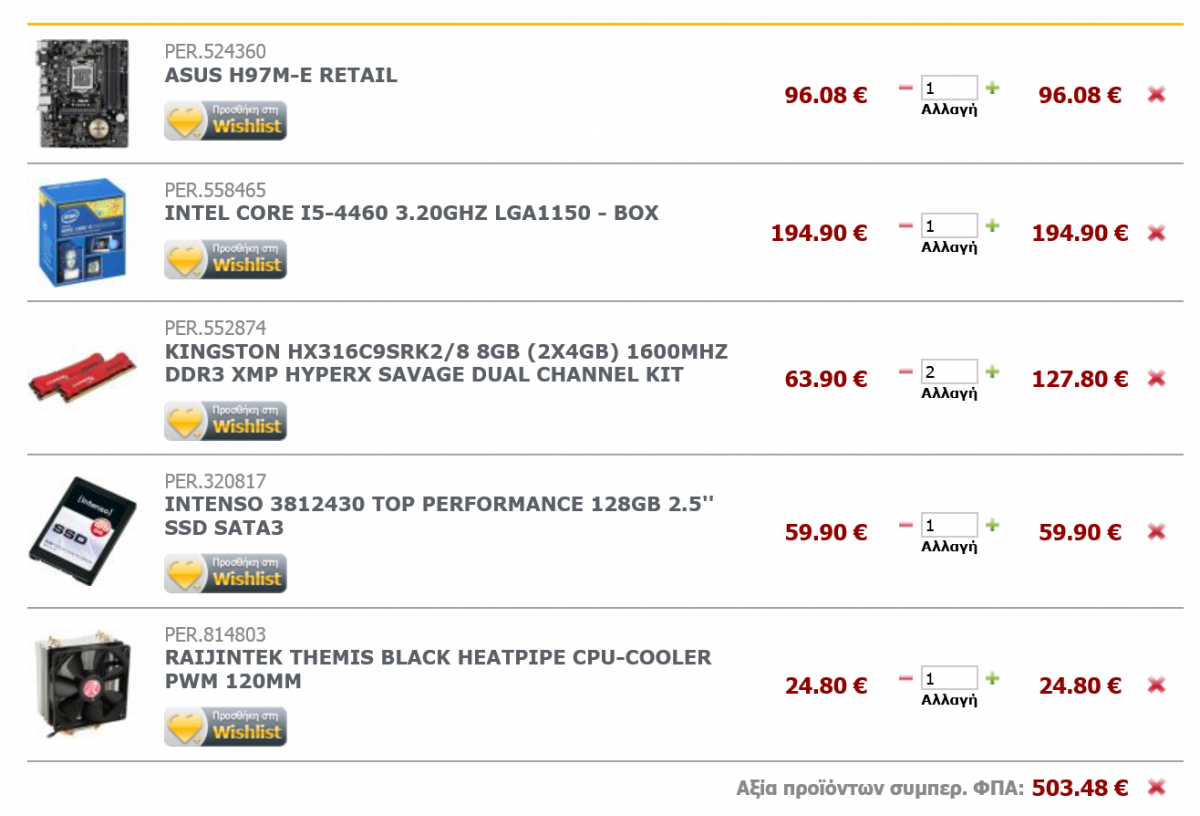1200x816 pixels.
Task: Remove Intenso 128GB SSD from cart
Action: 1156,532
